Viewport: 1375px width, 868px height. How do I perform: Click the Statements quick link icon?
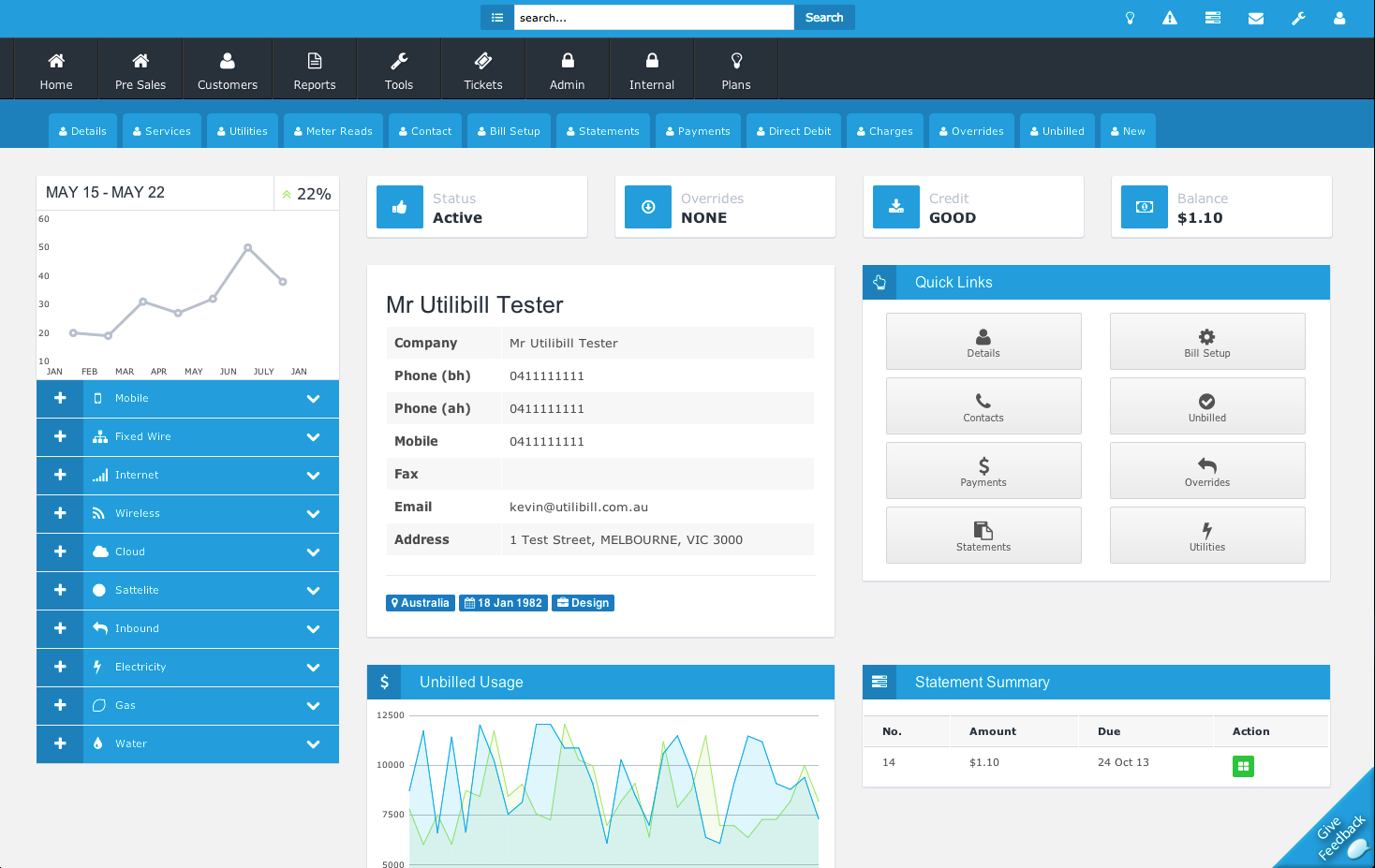pyautogui.click(x=983, y=535)
